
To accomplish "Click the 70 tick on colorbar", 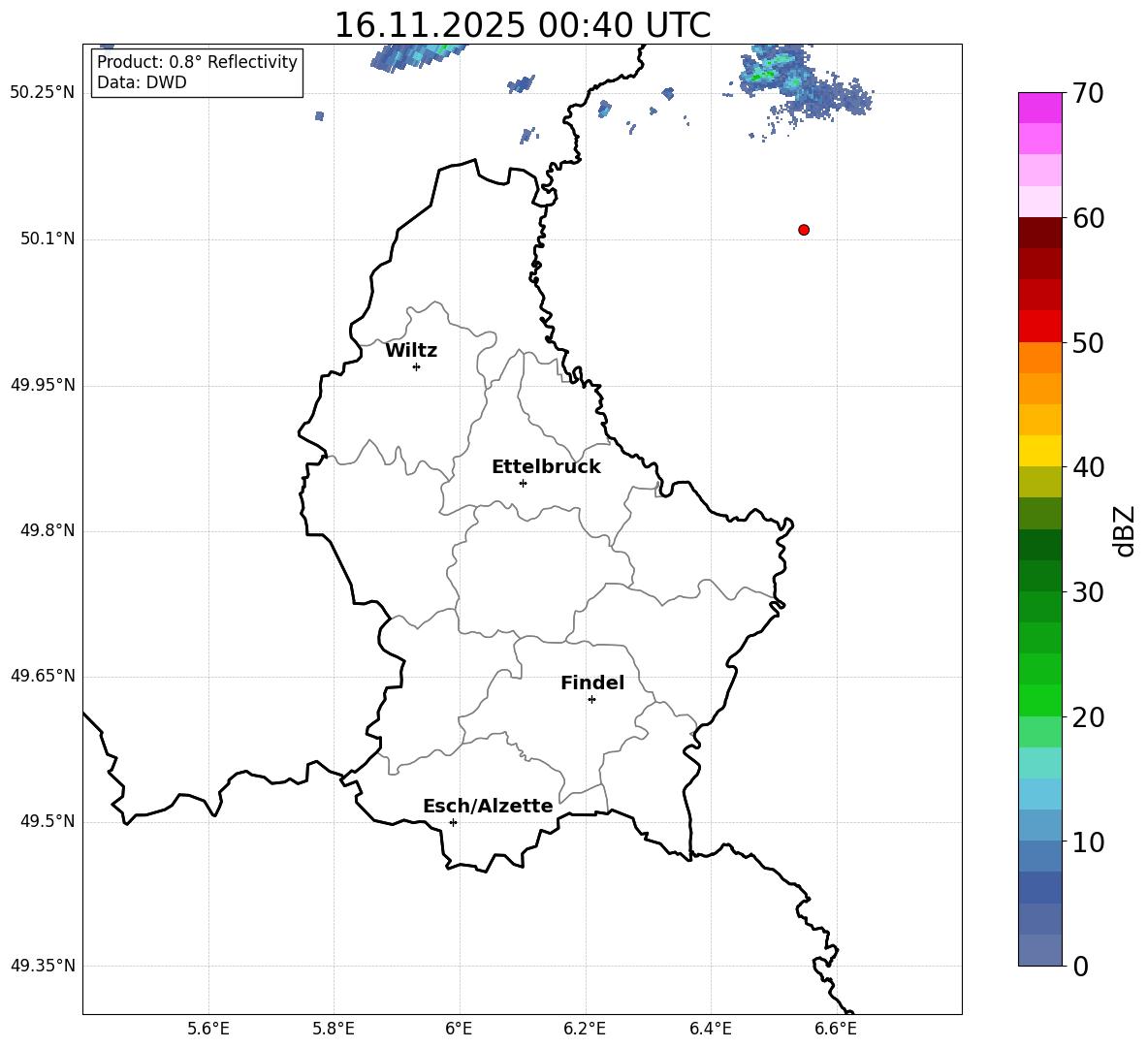I will [x=1088, y=94].
